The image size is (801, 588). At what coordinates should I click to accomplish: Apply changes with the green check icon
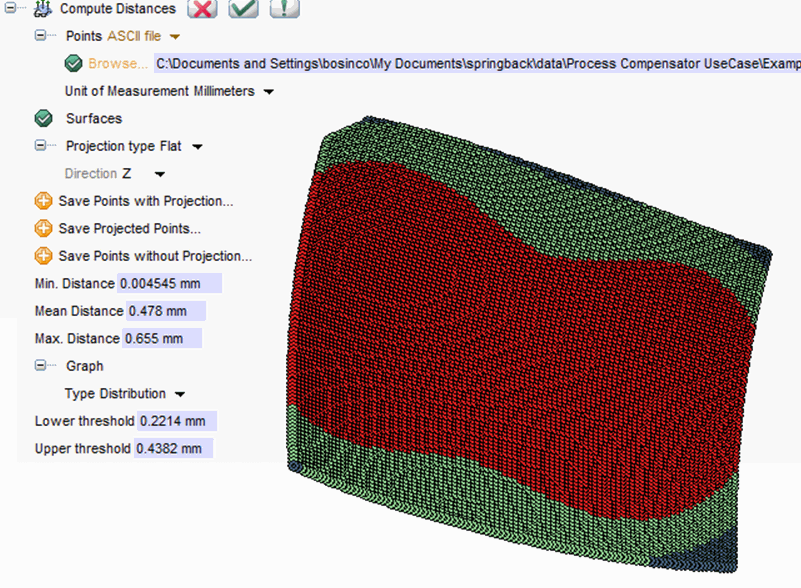pos(242,9)
